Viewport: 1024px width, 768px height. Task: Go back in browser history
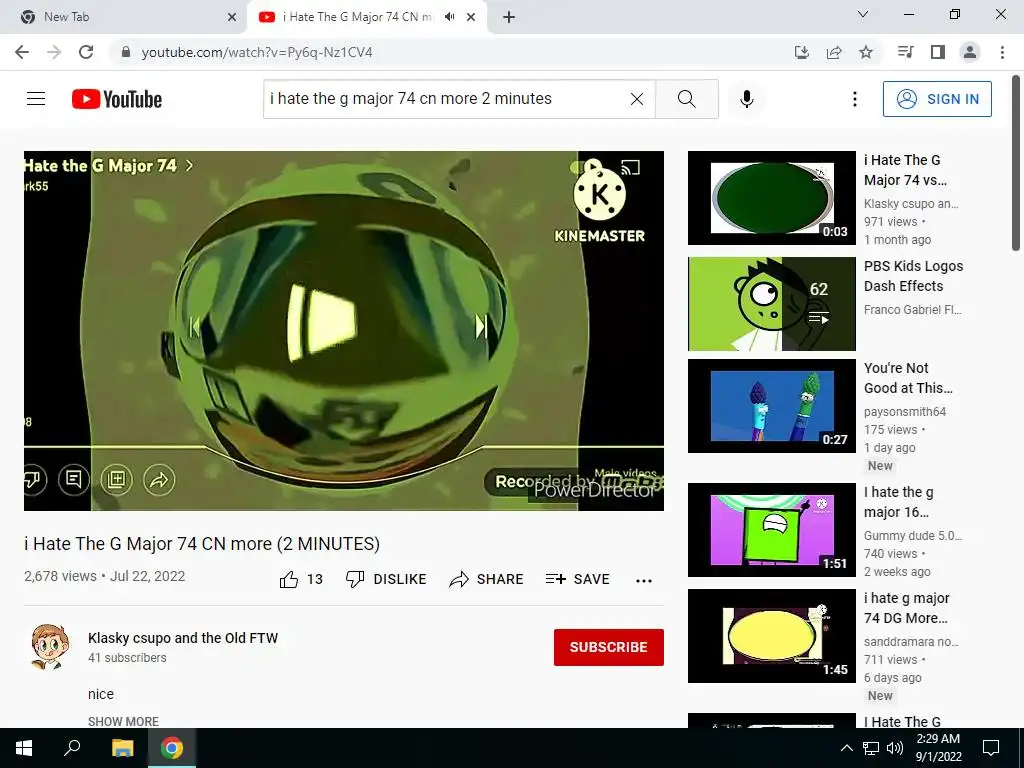(x=22, y=52)
